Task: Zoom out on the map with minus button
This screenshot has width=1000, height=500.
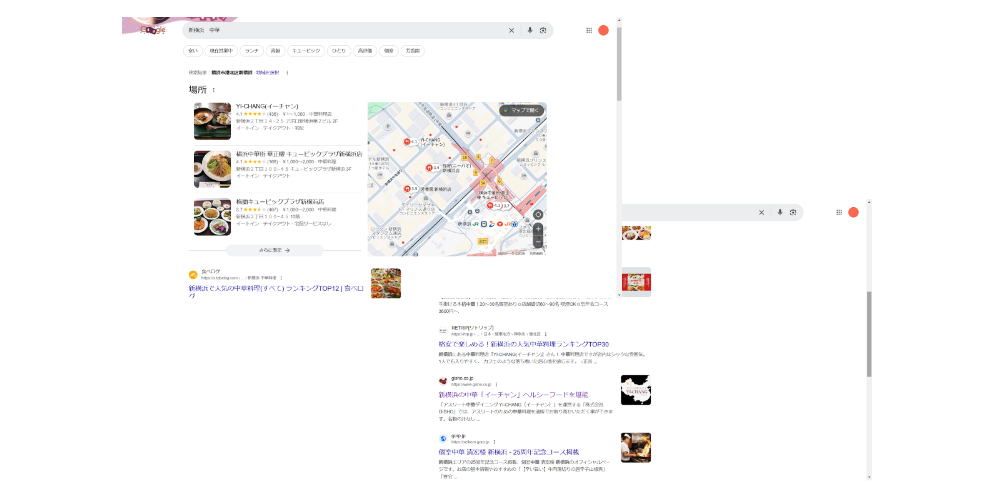Action: (x=538, y=242)
